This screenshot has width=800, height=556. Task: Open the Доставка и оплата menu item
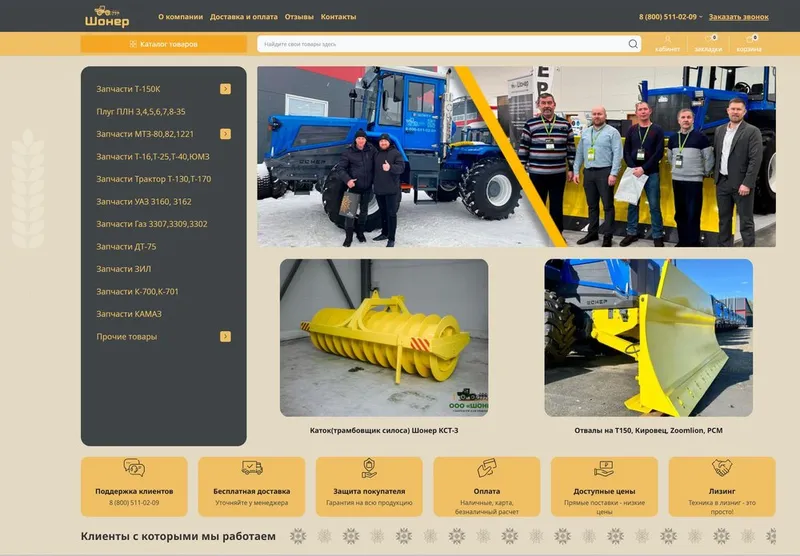pos(244,17)
